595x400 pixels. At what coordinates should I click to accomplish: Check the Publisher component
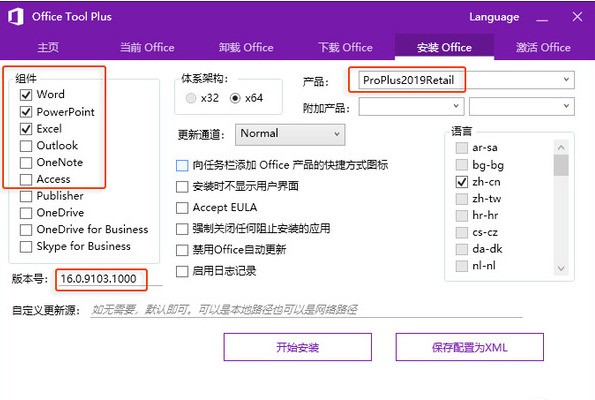tap(26, 196)
